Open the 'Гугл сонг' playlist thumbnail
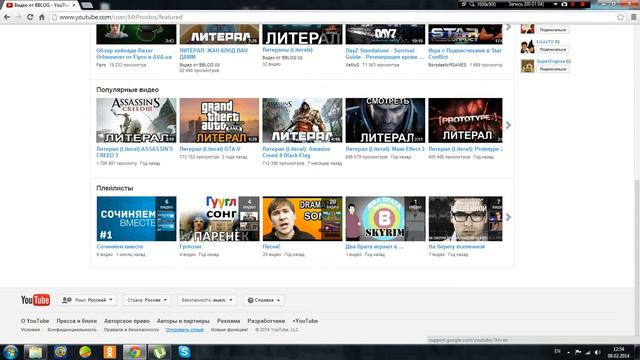 tap(219, 219)
